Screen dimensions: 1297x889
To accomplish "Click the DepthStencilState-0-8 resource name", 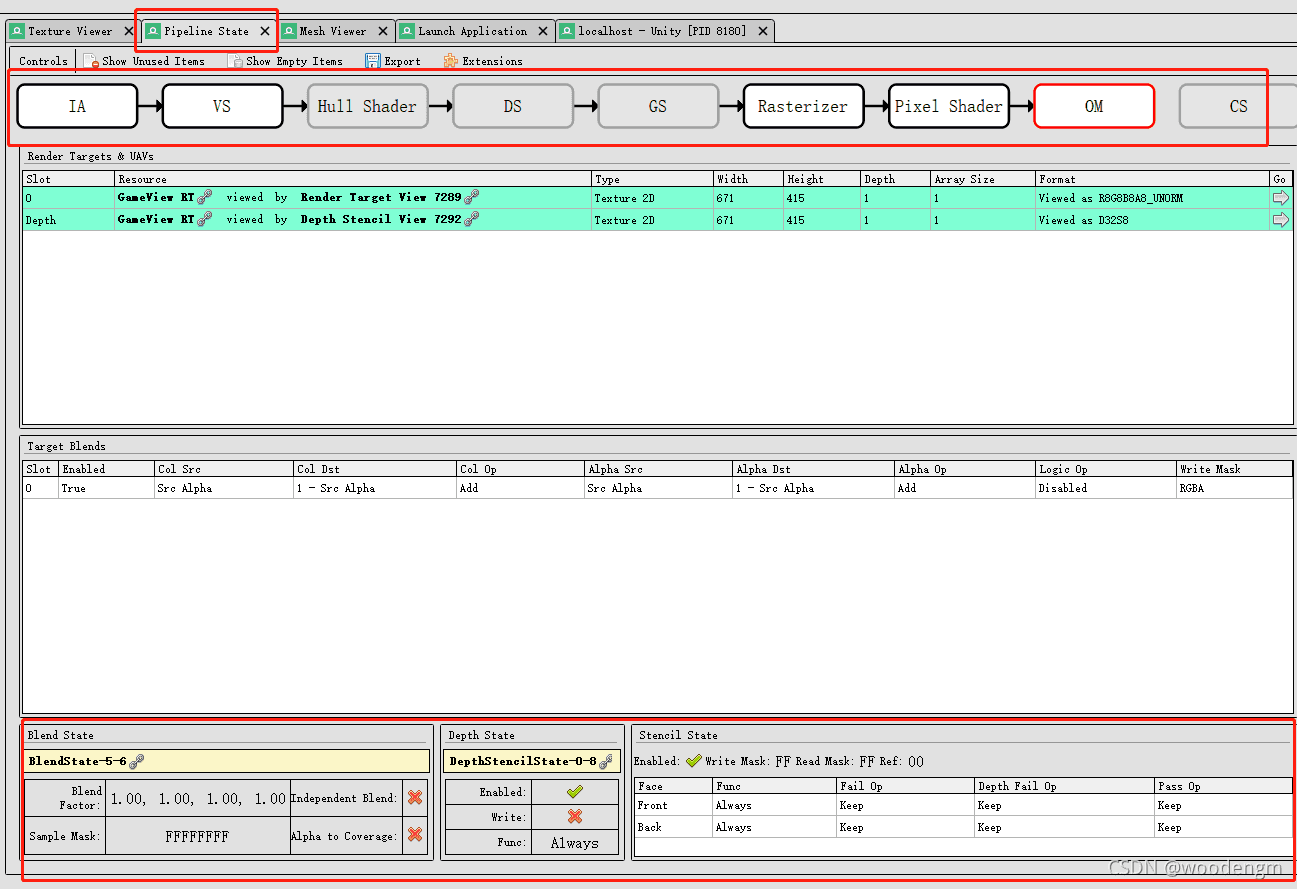I will [522, 761].
